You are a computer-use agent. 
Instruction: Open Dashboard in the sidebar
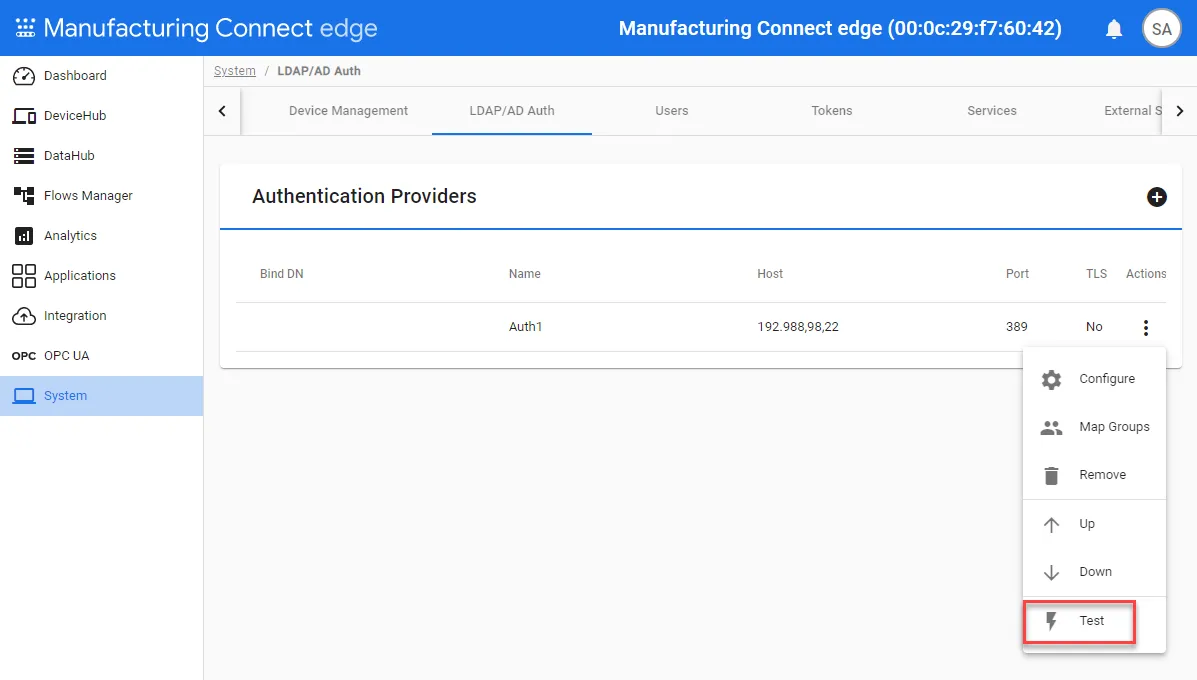point(102,76)
